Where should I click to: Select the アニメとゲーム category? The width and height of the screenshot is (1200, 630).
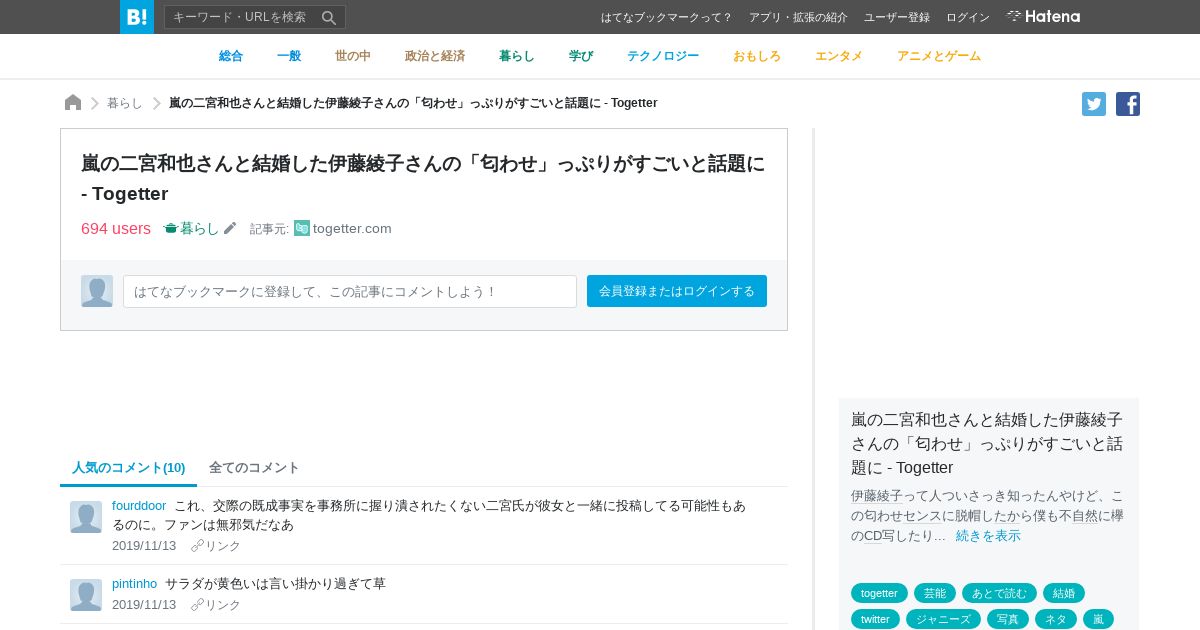coord(939,56)
